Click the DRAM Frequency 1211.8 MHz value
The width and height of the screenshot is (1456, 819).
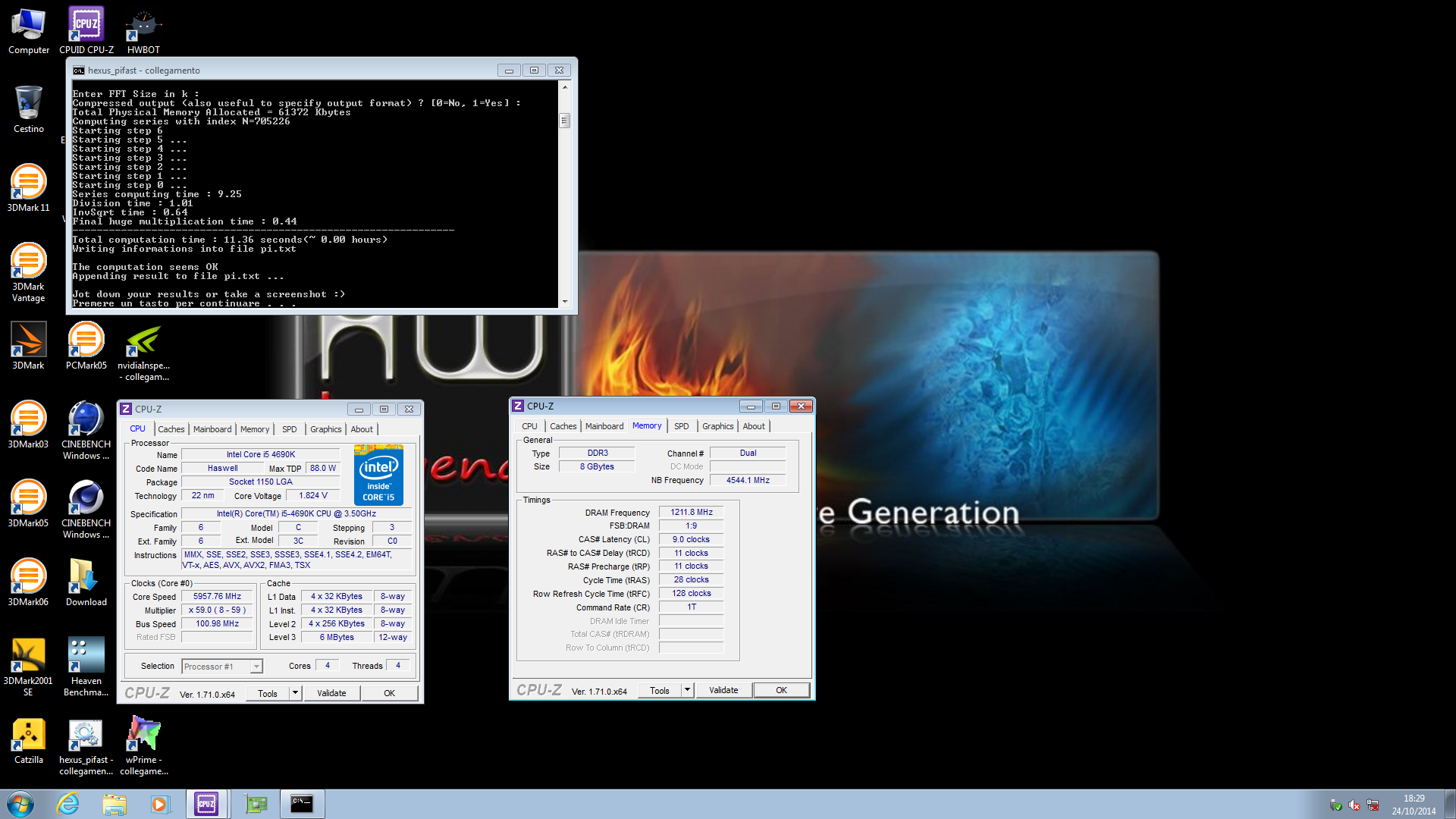pyautogui.click(x=692, y=513)
